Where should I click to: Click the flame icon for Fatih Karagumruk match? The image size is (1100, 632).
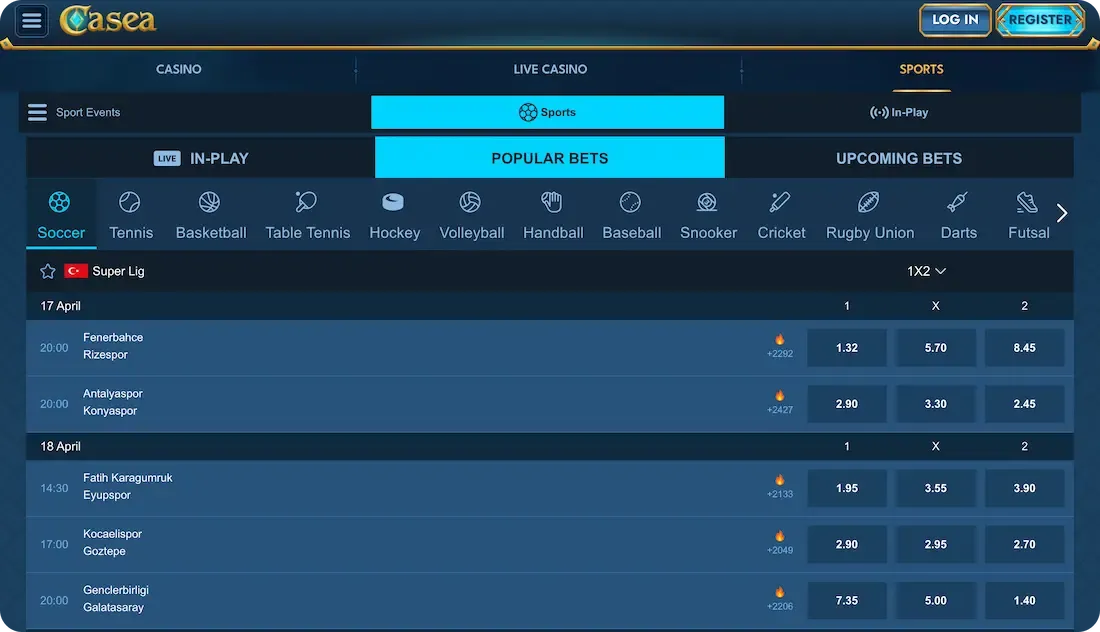(x=779, y=480)
